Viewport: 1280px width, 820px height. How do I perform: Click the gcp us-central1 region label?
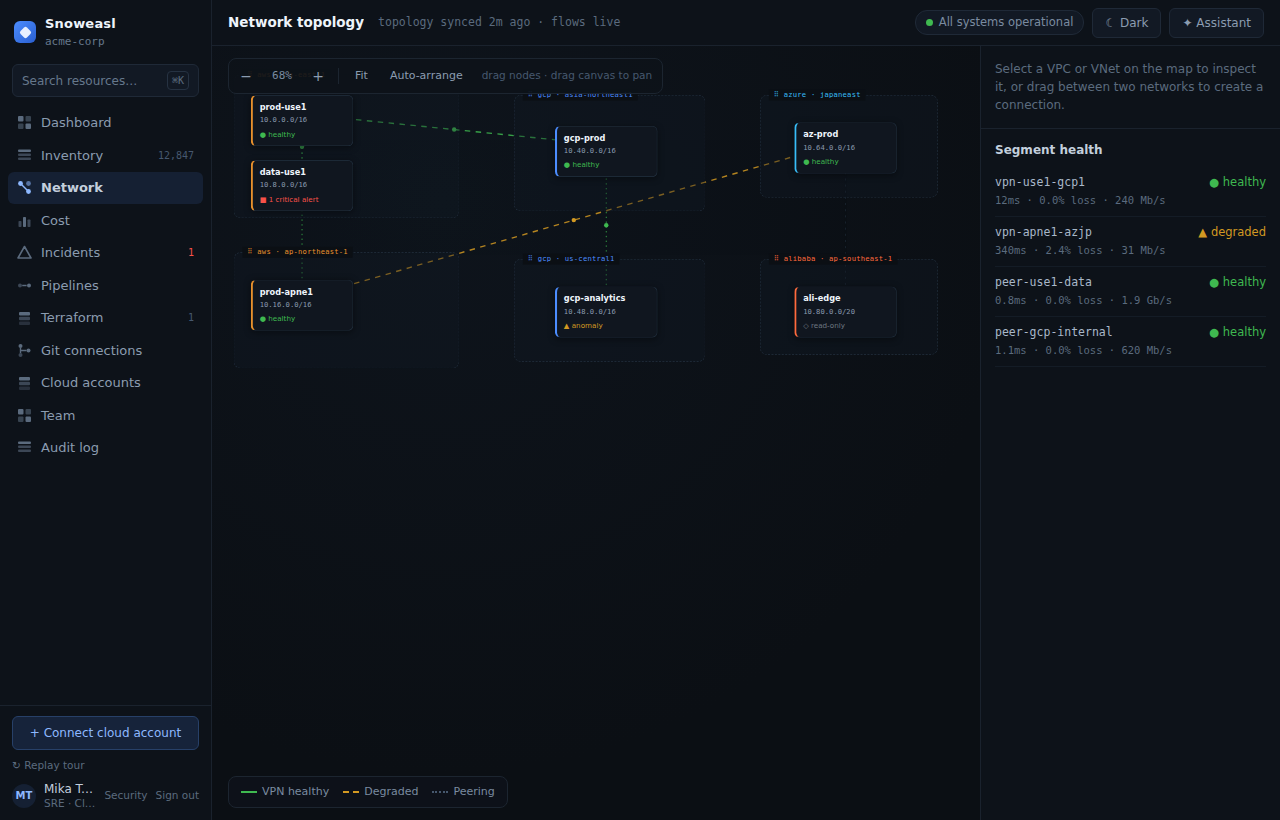pyautogui.click(x=571, y=259)
